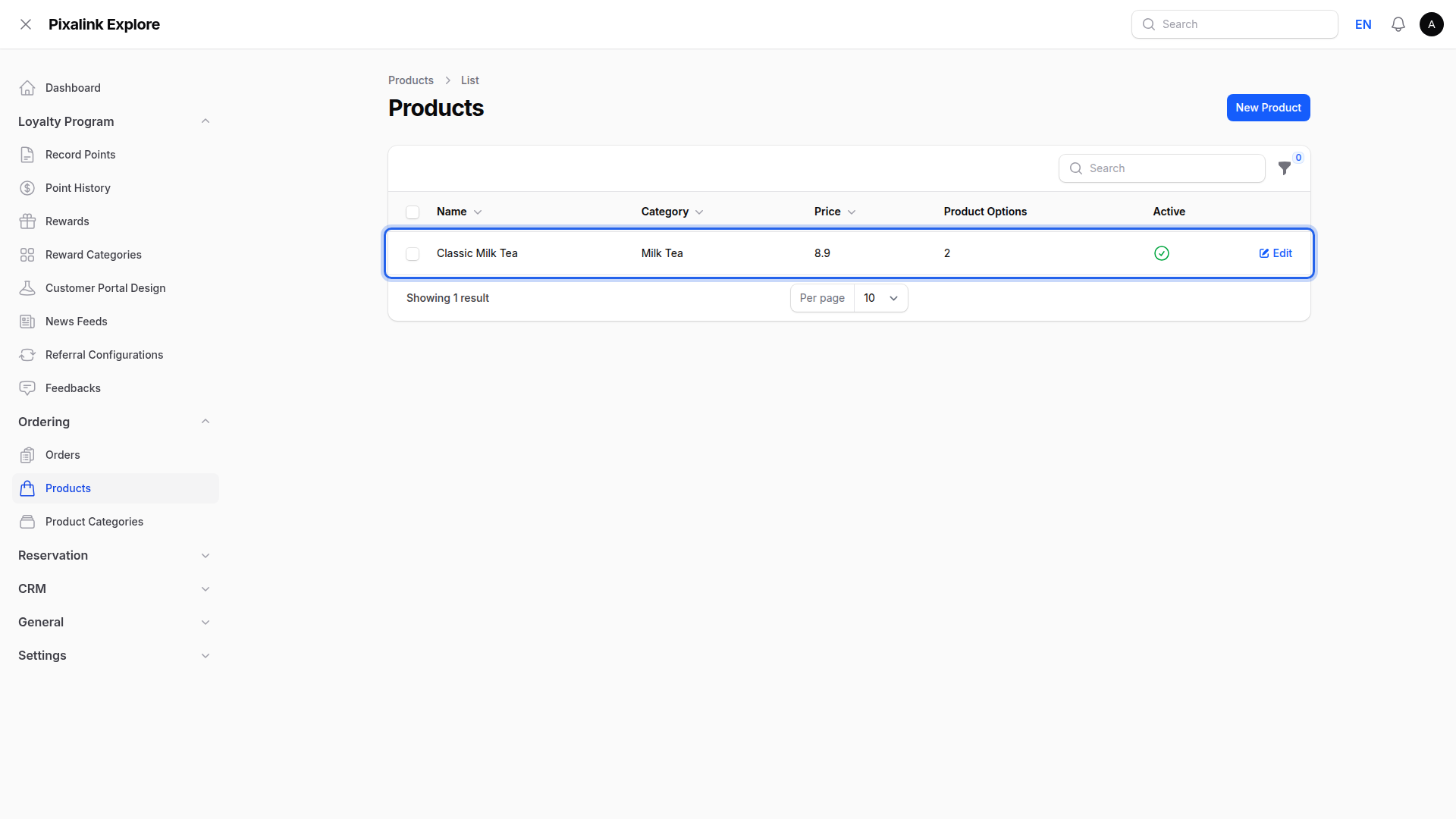
Task: Click the Dashboard home icon
Action: click(27, 88)
